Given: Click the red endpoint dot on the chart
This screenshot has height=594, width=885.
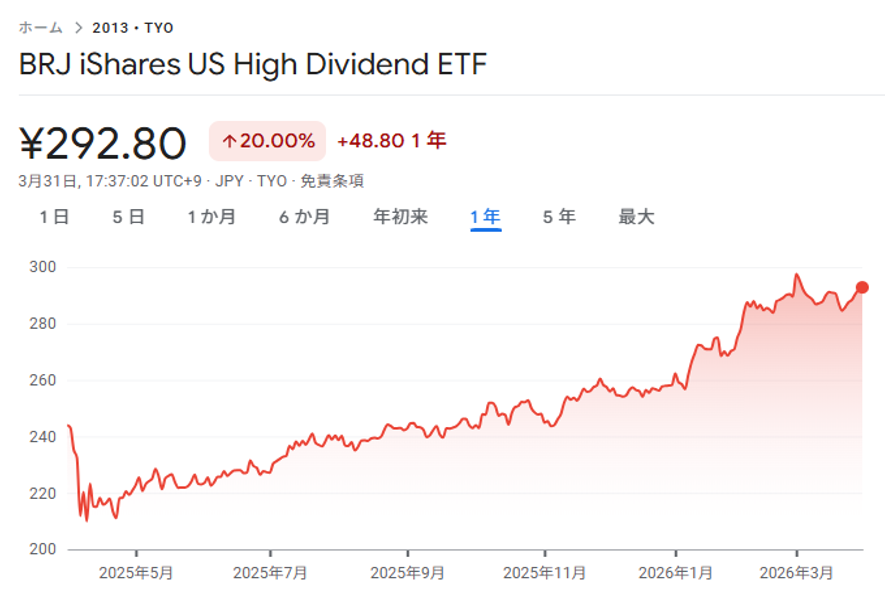Looking at the screenshot, I should tap(863, 287).
